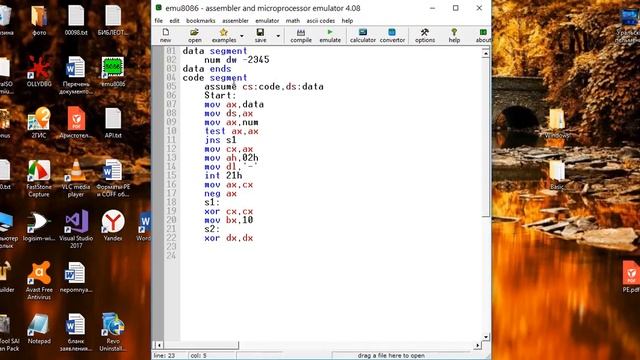Open the edit menu
The height and width of the screenshot is (360, 640).
[174, 20]
